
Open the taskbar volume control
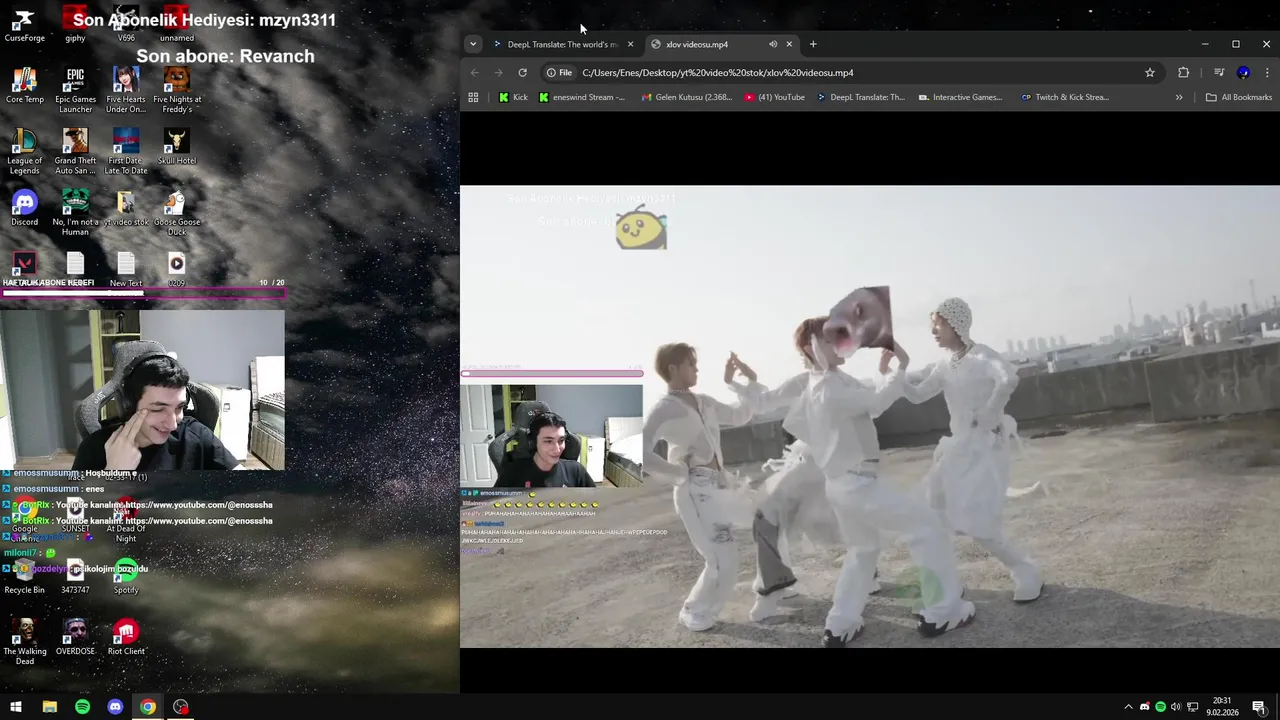click(x=1176, y=707)
